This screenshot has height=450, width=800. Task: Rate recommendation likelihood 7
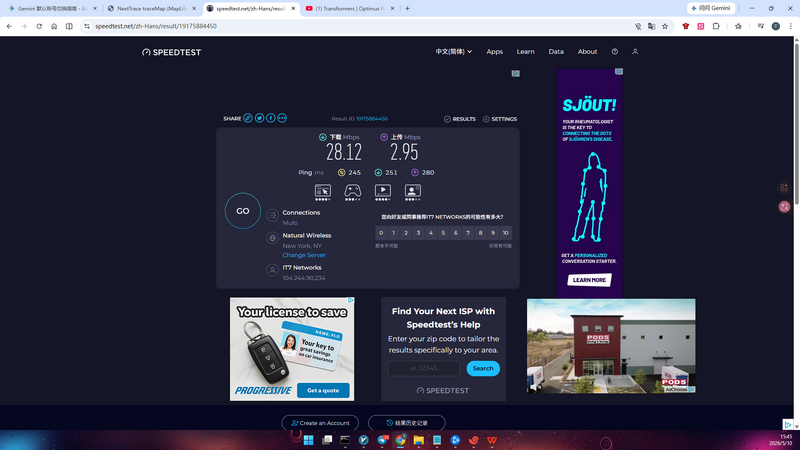468,233
